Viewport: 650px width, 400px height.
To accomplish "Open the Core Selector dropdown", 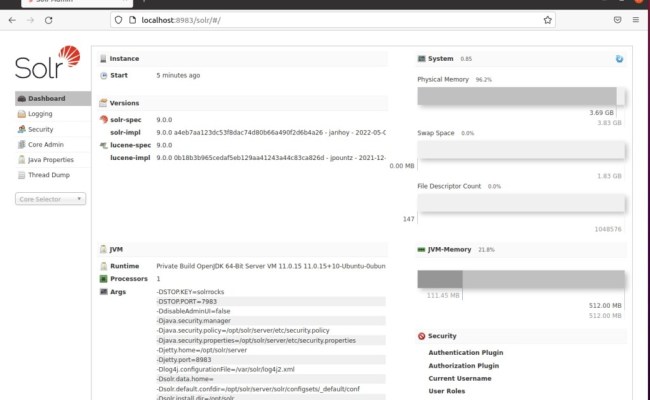I will (x=51, y=199).
